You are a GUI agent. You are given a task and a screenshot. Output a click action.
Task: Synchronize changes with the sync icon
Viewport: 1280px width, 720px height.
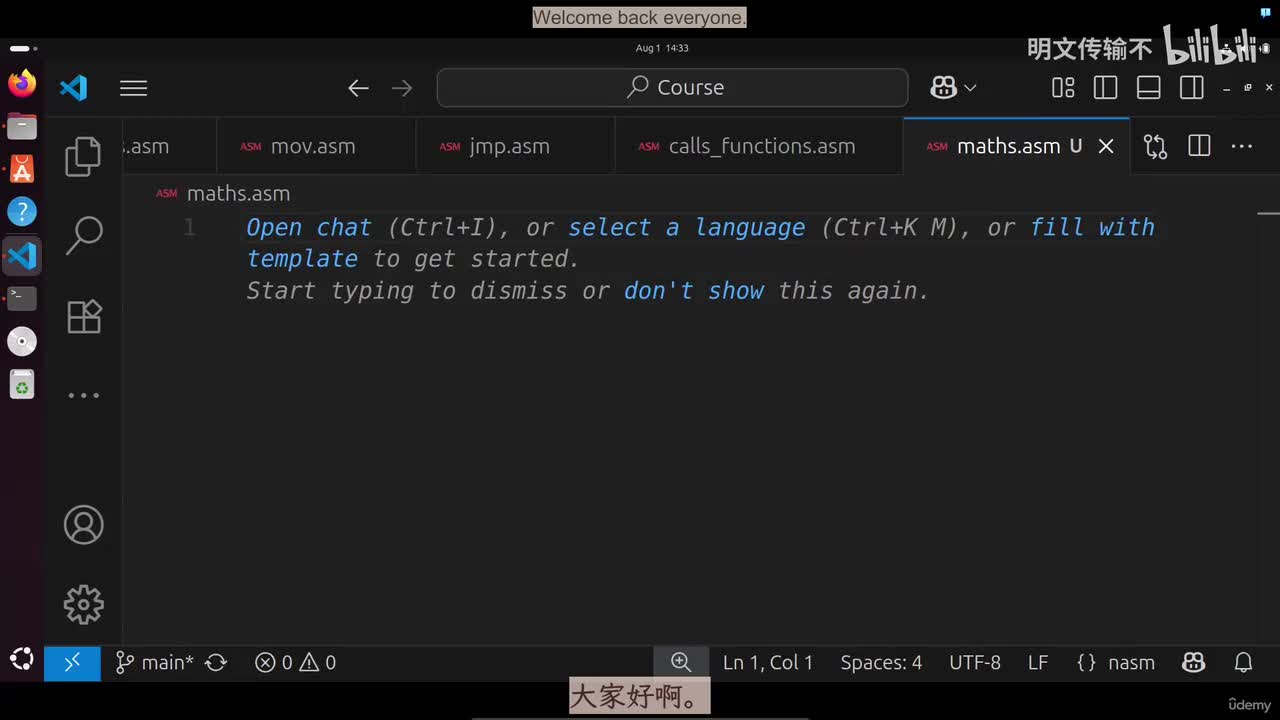click(x=216, y=662)
